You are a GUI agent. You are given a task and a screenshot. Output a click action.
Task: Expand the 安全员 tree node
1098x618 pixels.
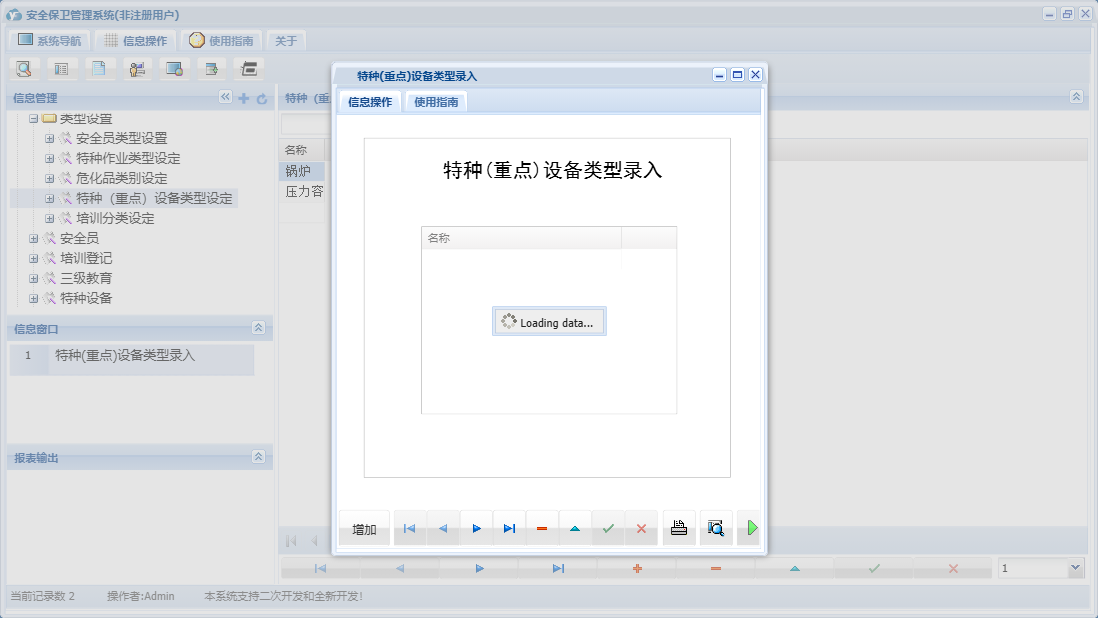pyautogui.click(x=33, y=238)
